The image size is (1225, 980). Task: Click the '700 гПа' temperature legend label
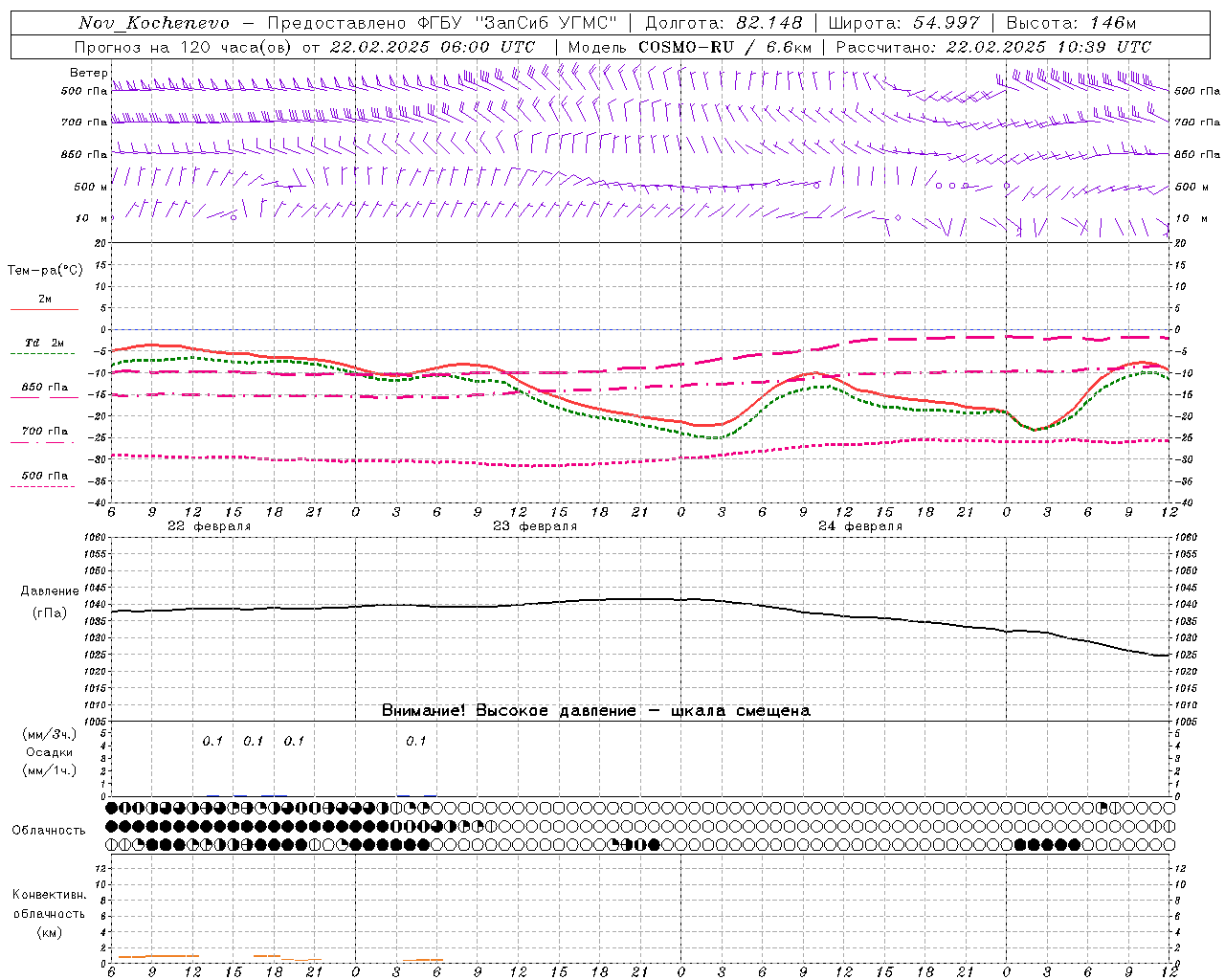point(45,432)
